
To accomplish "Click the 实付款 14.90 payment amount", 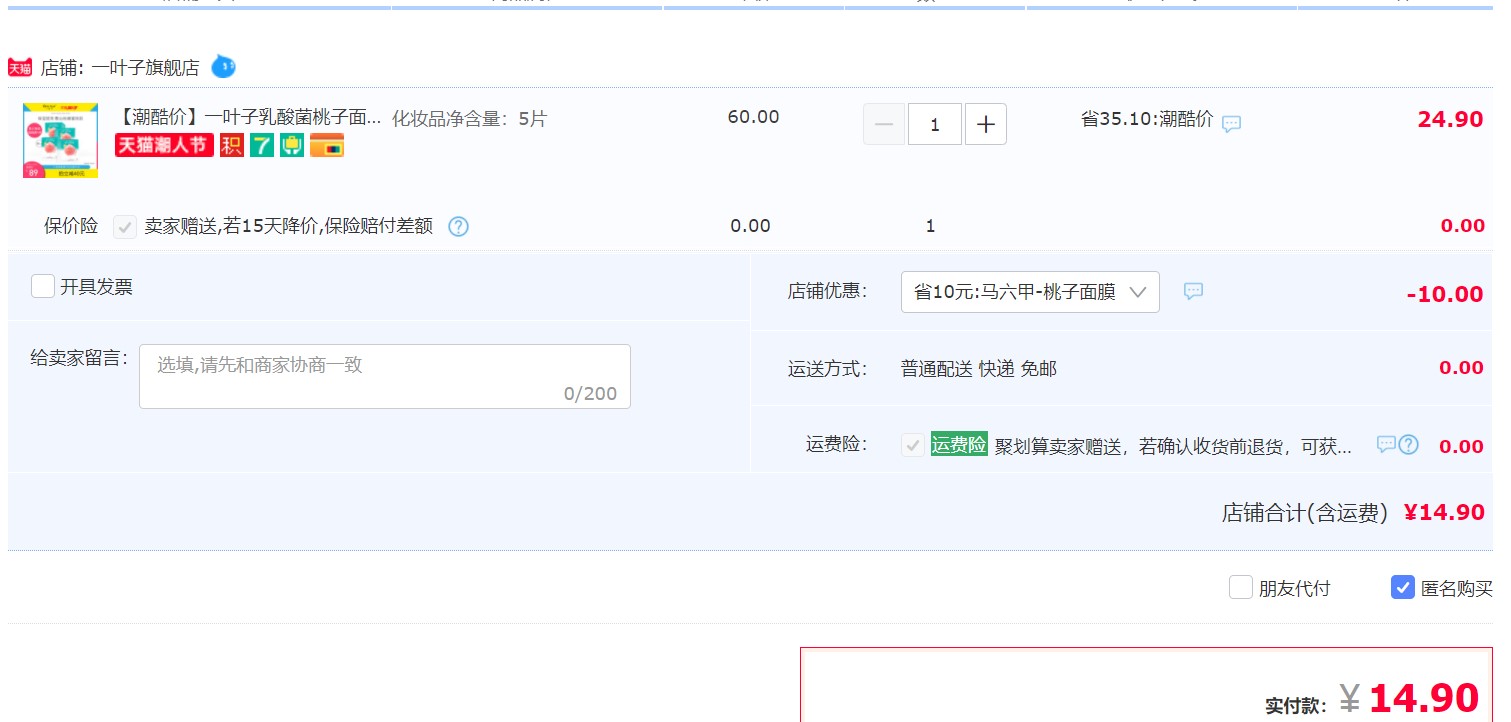I will pyautogui.click(x=1424, y=698).
